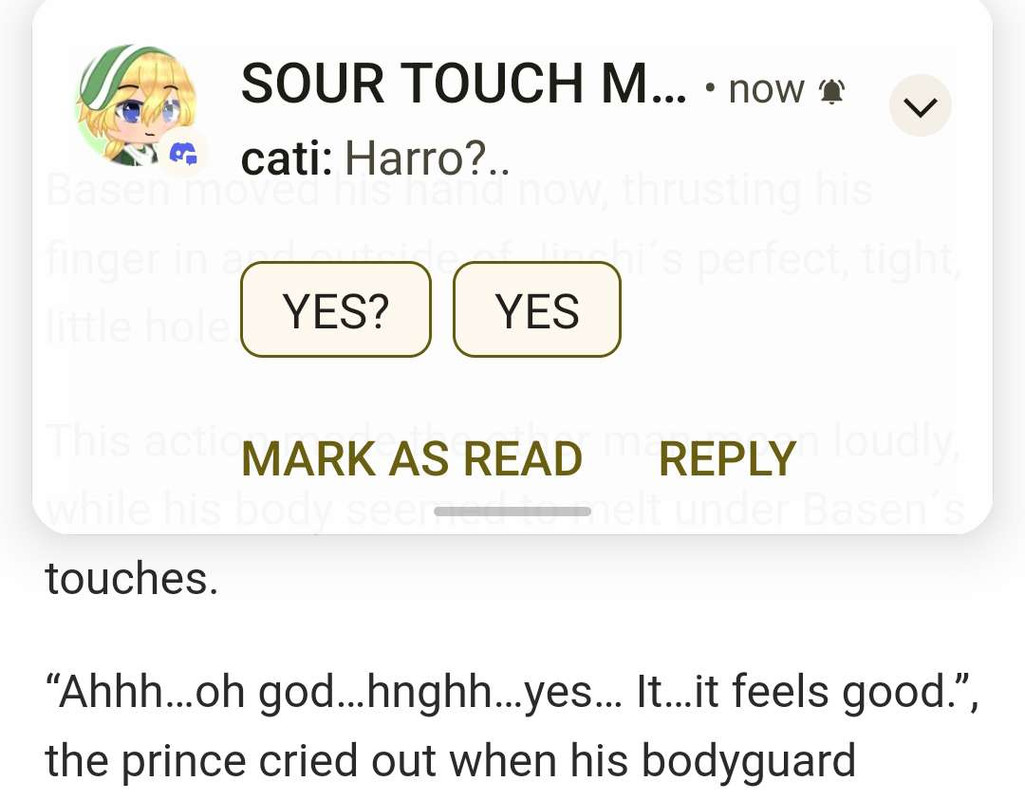Tap the gray drag handle bar
This screenshot has width=1025, height=800.
512,511
